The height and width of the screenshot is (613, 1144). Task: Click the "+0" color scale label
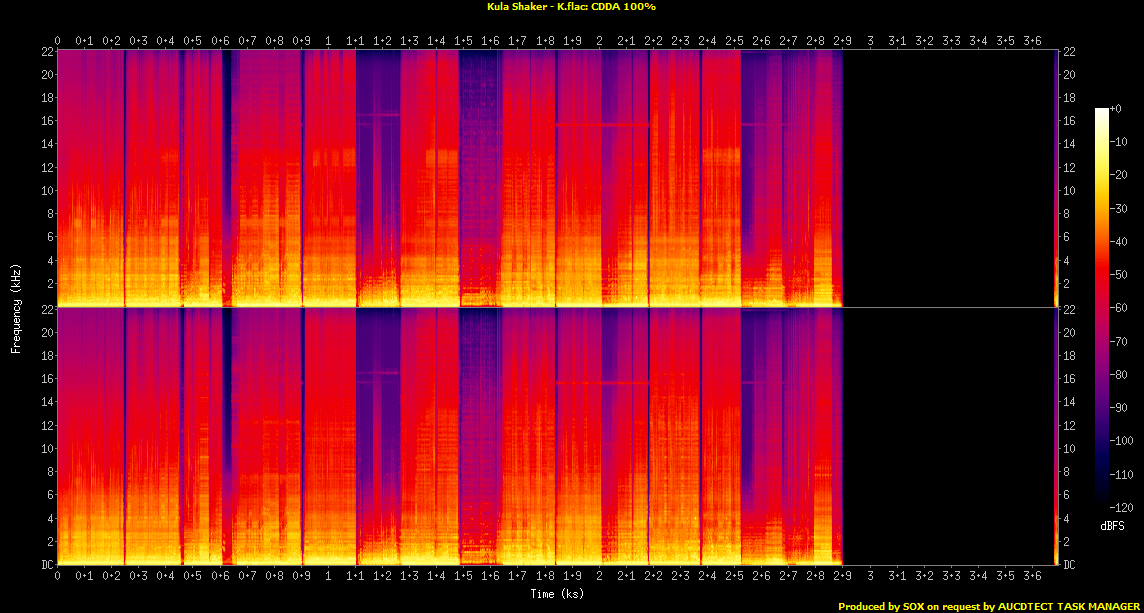click(x=1116, y=108)
